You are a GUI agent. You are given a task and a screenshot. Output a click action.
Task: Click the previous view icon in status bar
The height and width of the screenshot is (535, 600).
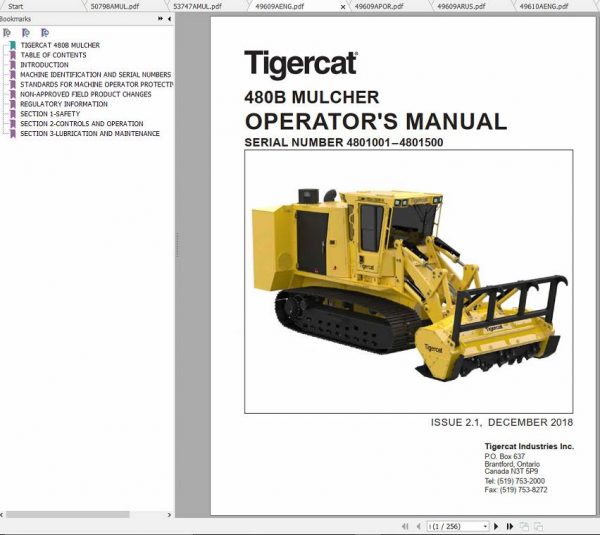[x=524, y=527]
